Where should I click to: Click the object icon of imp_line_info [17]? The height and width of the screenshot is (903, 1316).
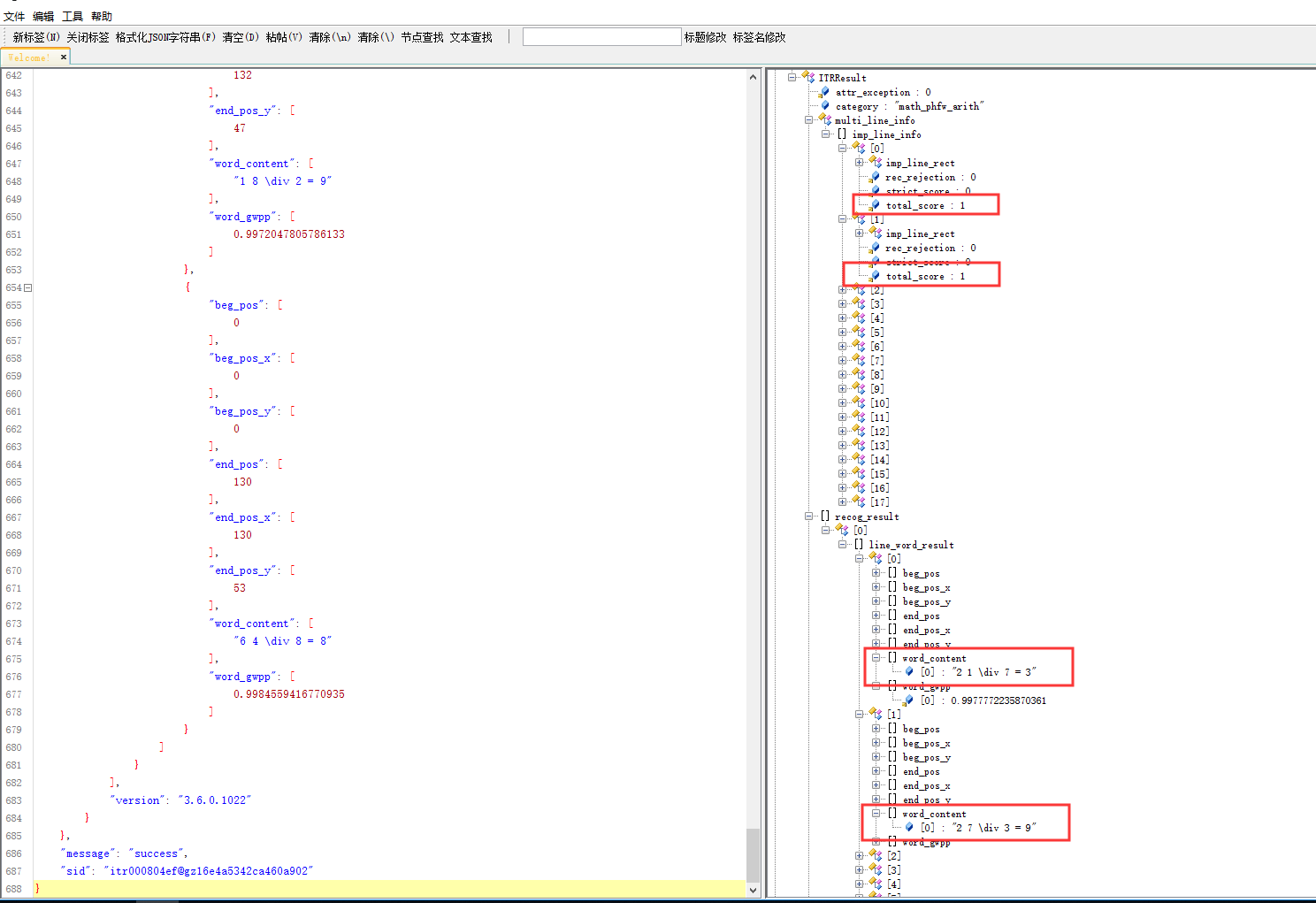[859, 502]
